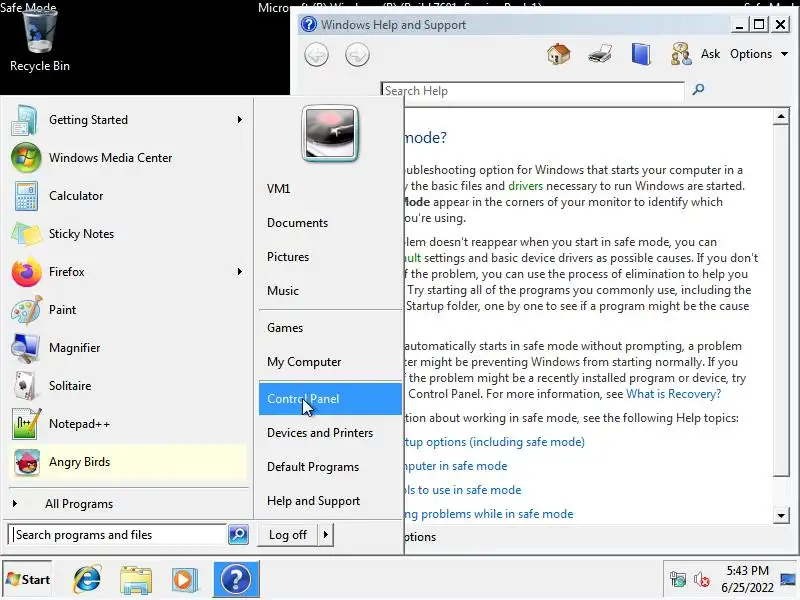Click Show desktop taskbar corner
800x600 pixels.
tap(790, 580)
